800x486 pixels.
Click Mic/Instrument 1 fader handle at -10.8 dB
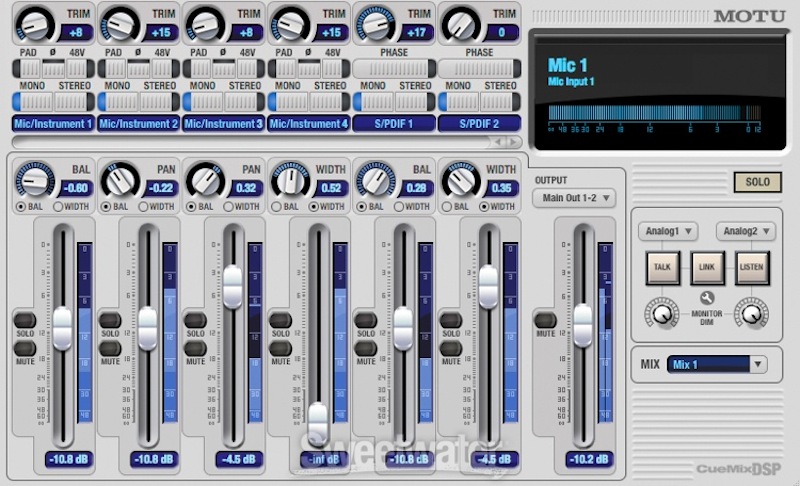[x=62, y=328]
